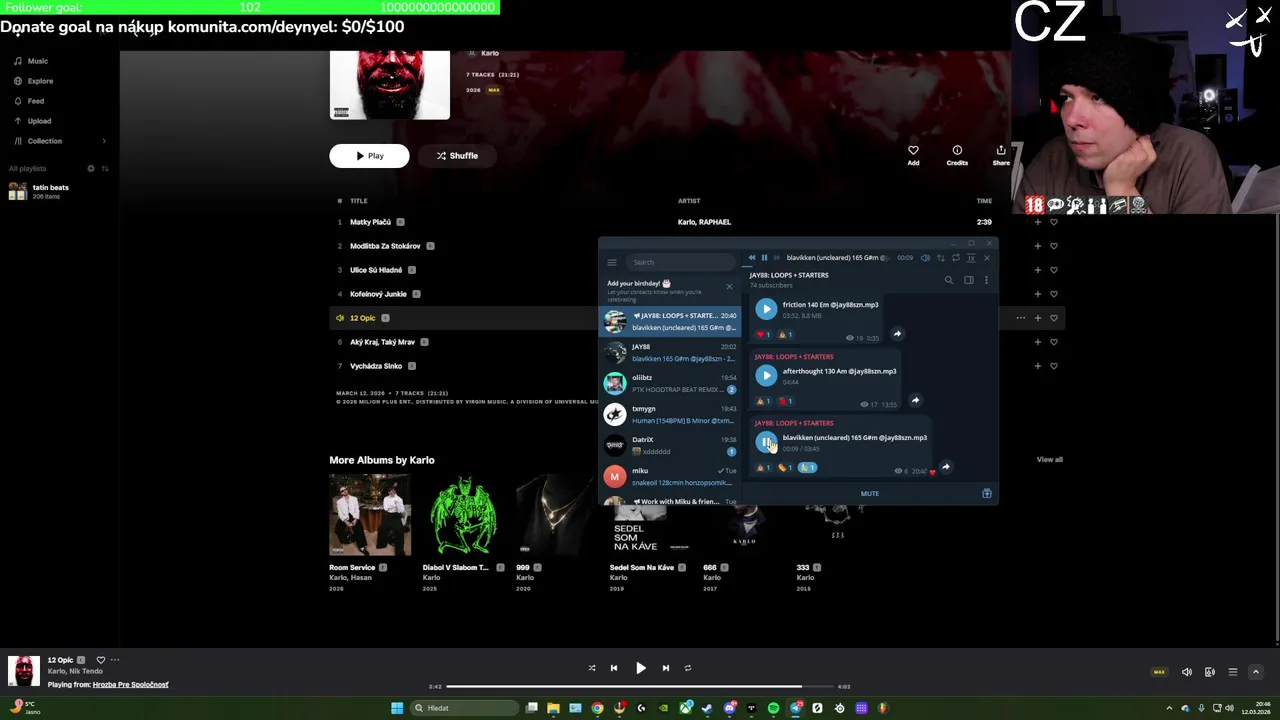
Task: Change Telegram playback speed 1X
Action: (x=970, y=258)
